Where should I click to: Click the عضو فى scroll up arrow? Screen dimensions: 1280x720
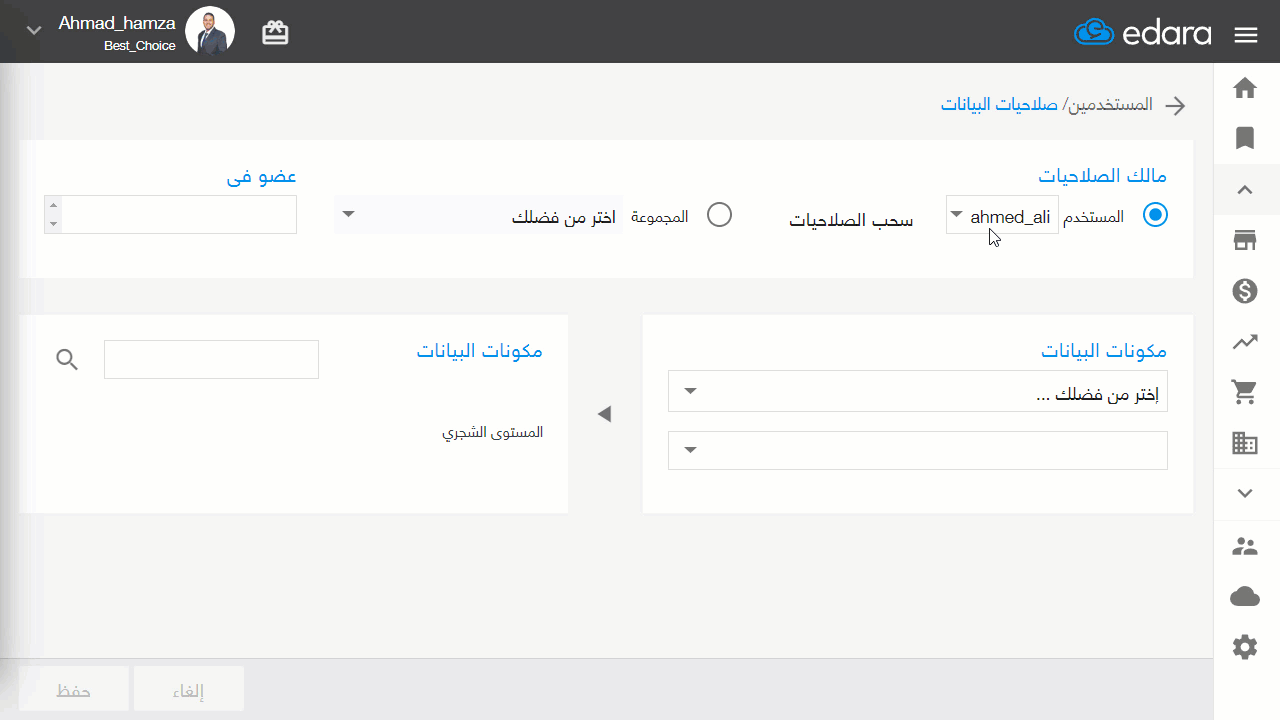[54, 205]
